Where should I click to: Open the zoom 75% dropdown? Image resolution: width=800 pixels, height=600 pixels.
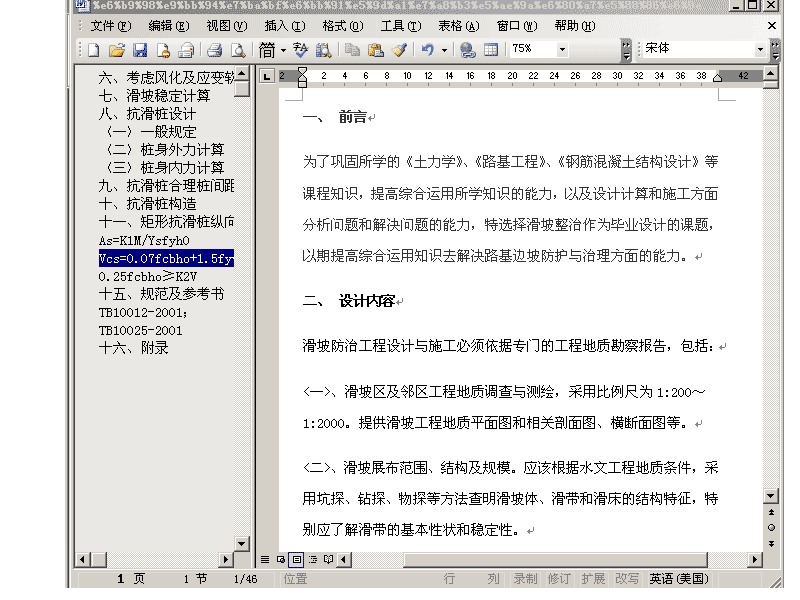click(x=562, y=49)
